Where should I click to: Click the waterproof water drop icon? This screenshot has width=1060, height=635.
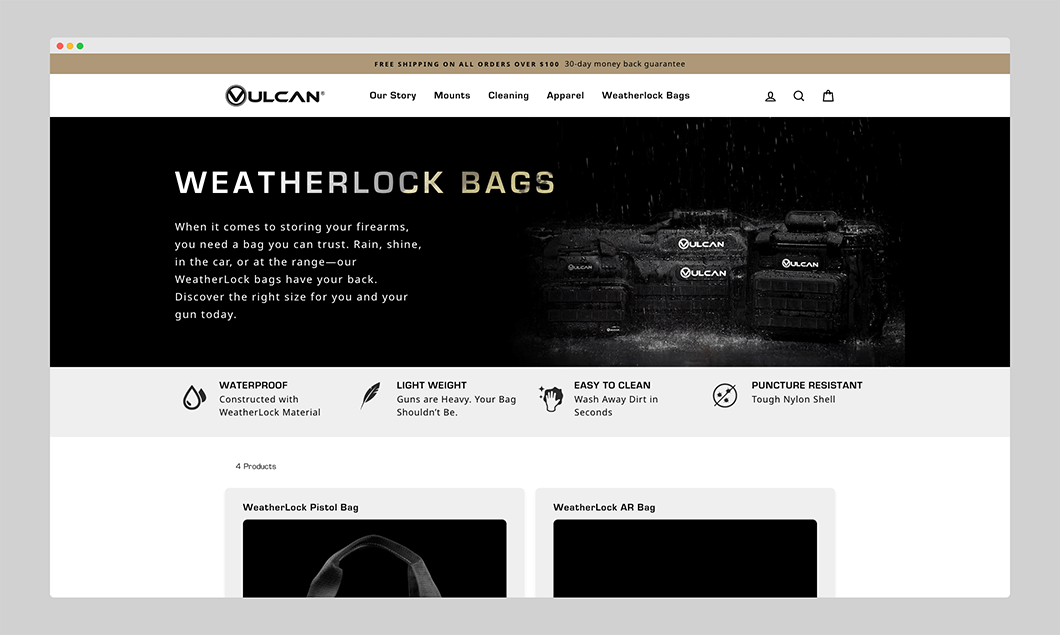[x=194, y=397]
